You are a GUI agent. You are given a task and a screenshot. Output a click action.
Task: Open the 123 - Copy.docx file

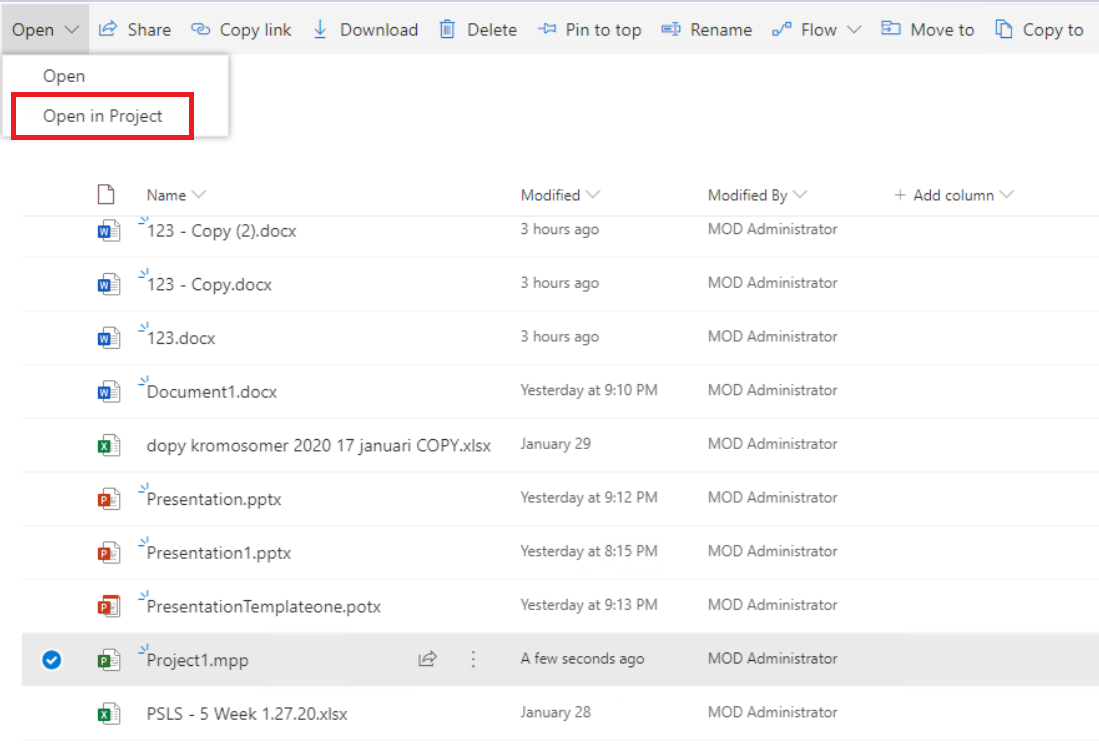[209, 284]
